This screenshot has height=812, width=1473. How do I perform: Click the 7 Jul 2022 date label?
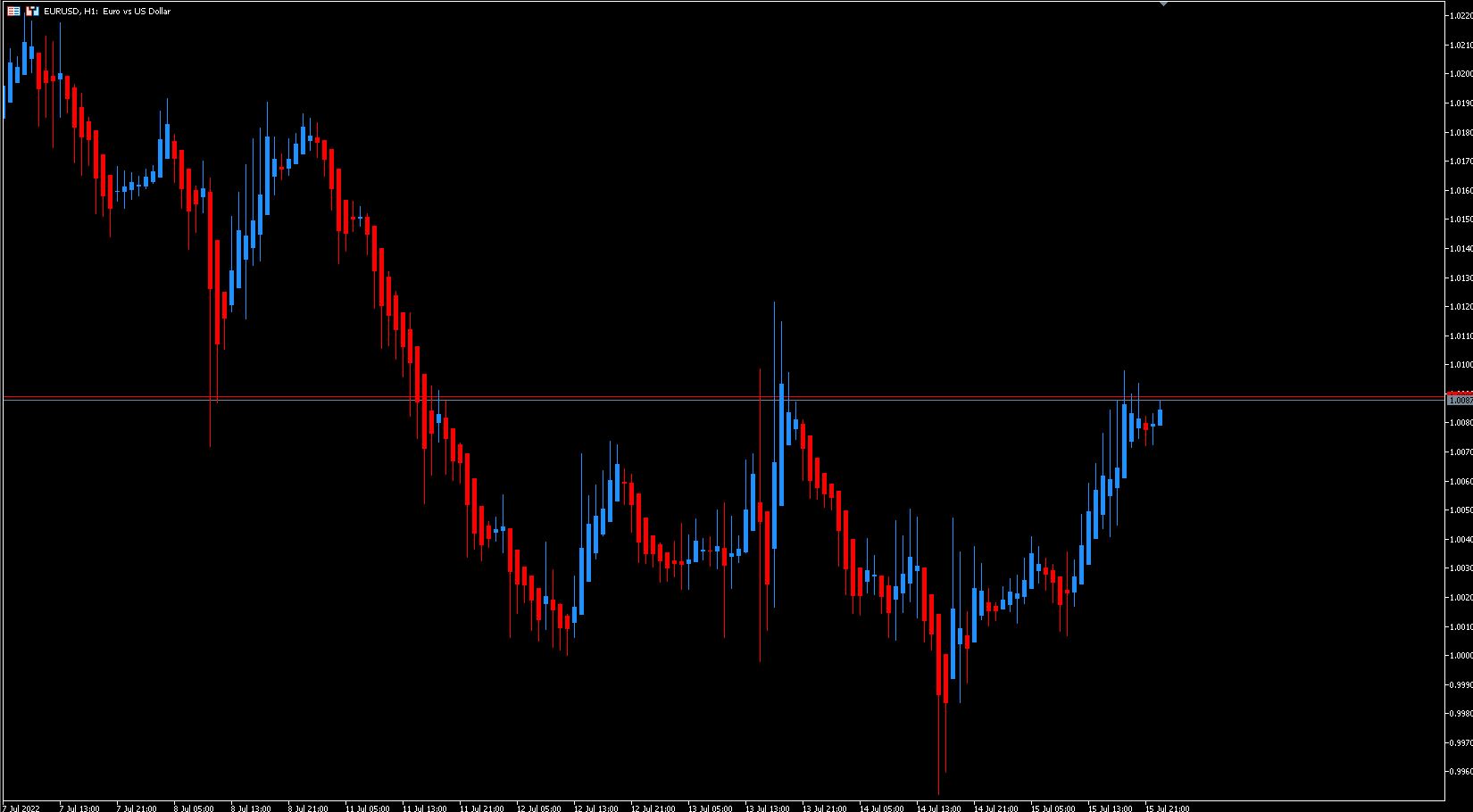coord(21,808)
